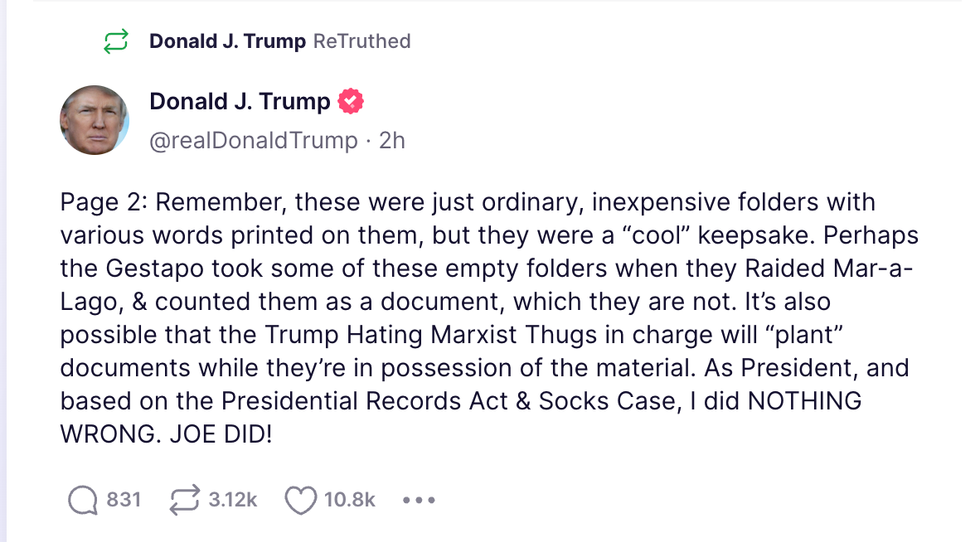The image size is (980, 542).
Task: Click the word "Gestapo" in the post
Action: [x=143, y=269]
